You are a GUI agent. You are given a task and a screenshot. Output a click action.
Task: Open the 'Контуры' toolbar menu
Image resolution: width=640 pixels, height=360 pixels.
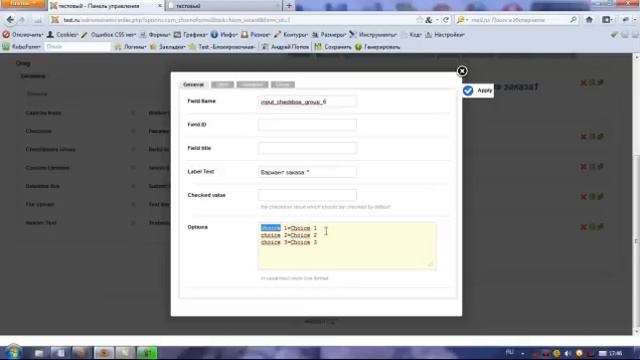click(x=291, y=35)
